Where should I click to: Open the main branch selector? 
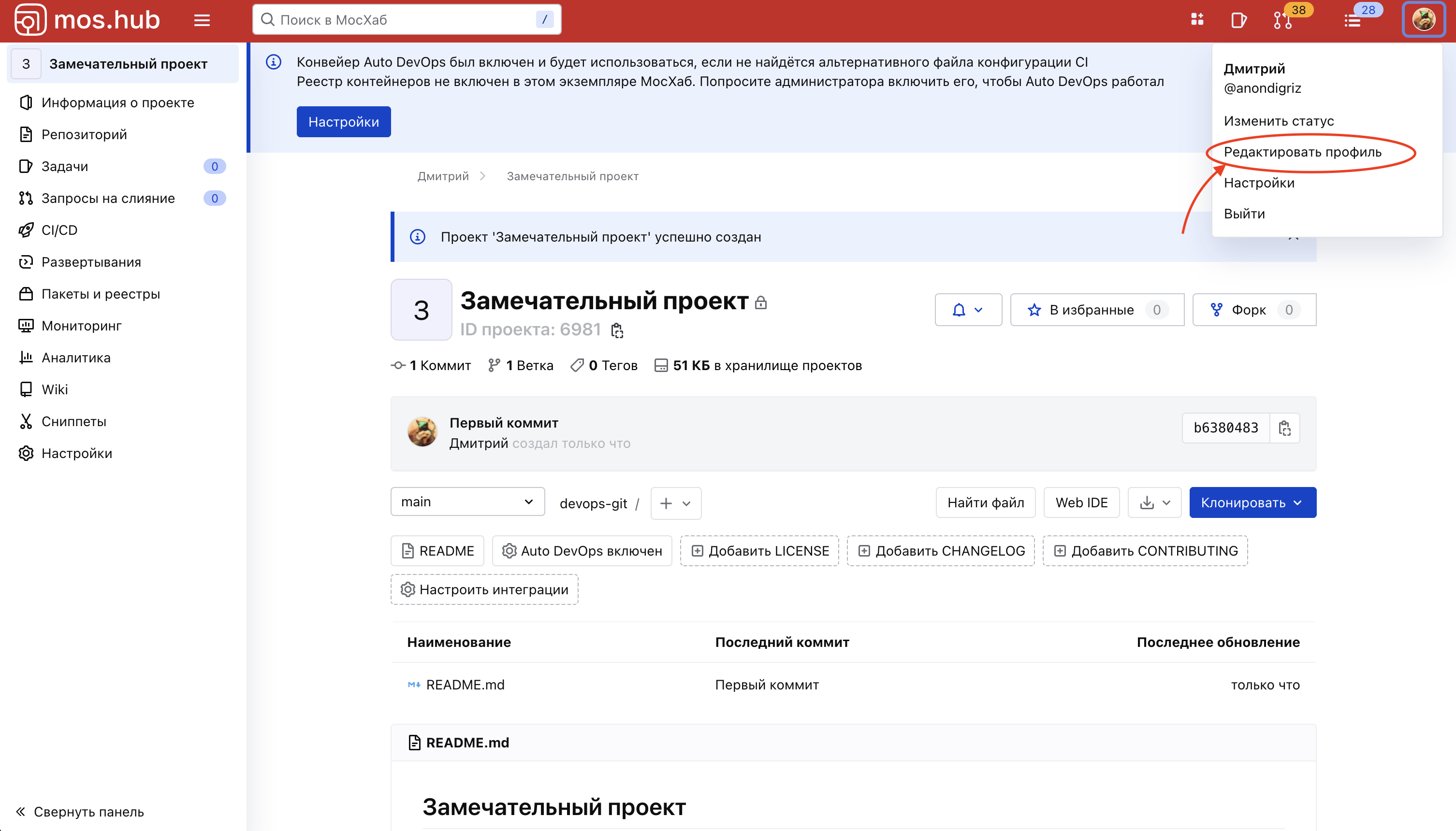[467, 501]
